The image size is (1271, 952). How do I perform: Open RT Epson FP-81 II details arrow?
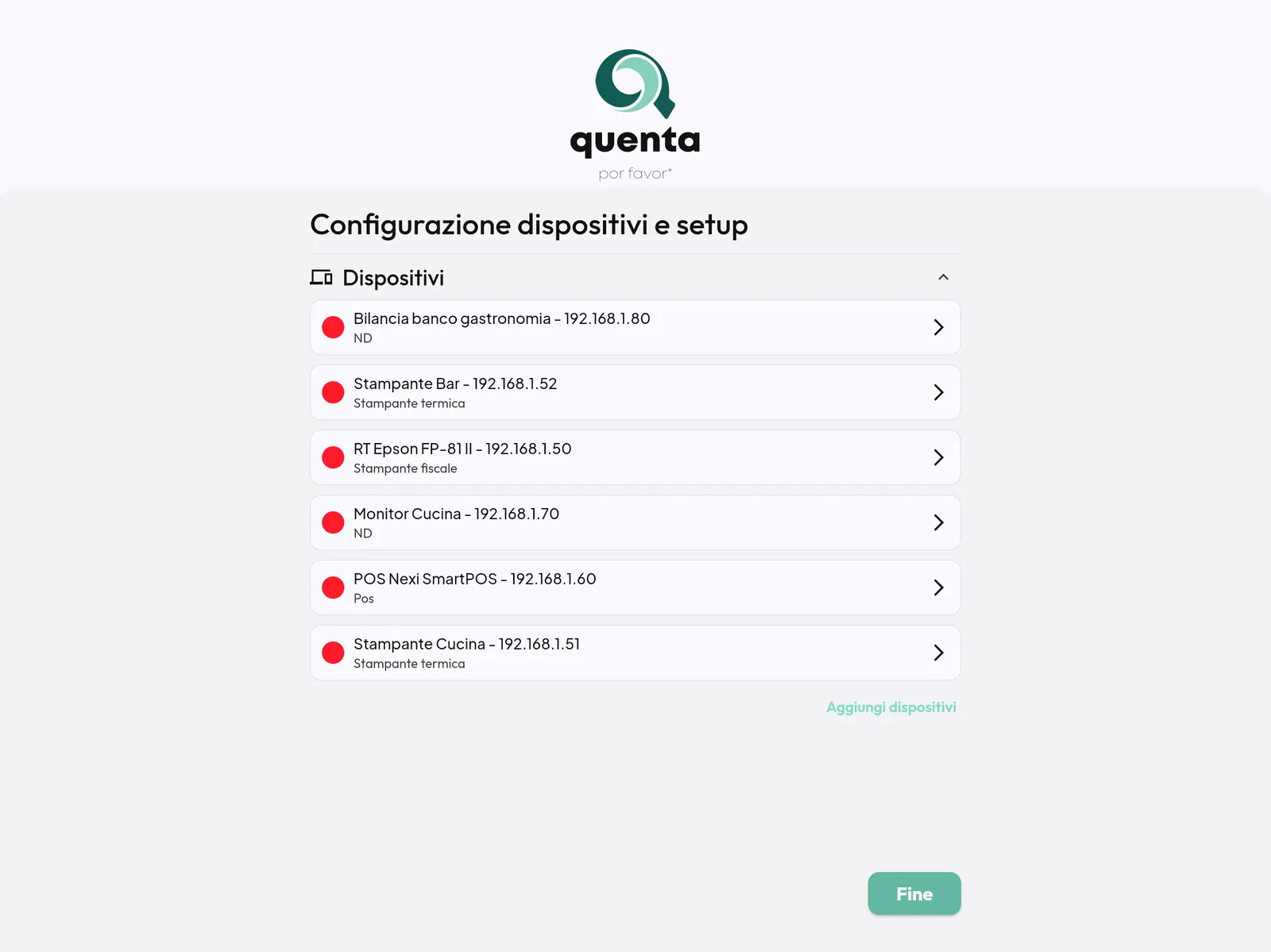[x=938, y=457]
